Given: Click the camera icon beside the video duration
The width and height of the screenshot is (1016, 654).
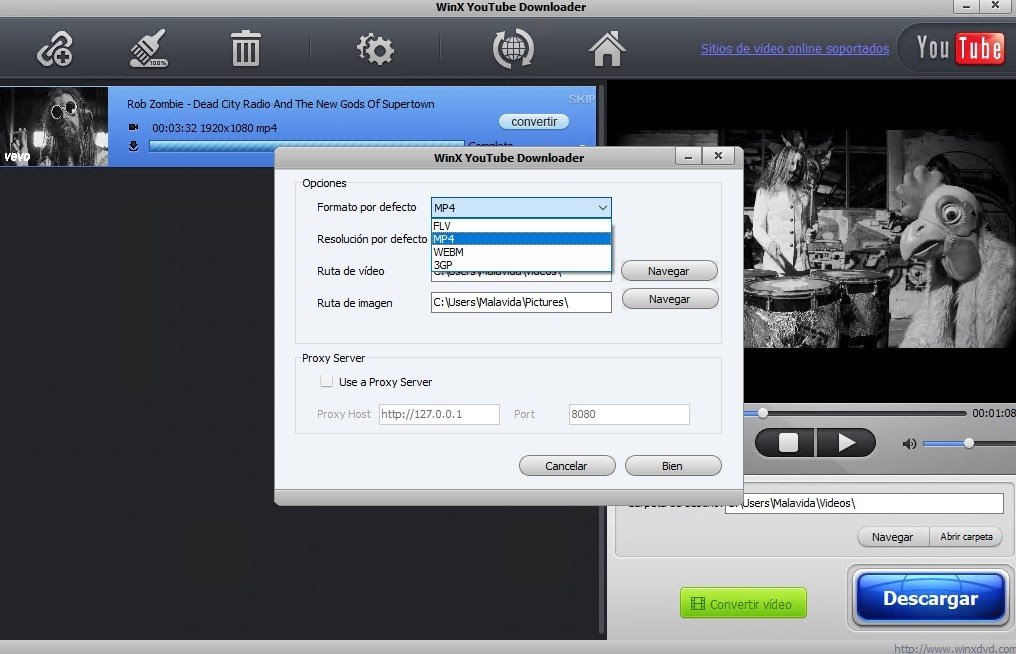Looking at the screenshot, I should [x=133, y=127].
